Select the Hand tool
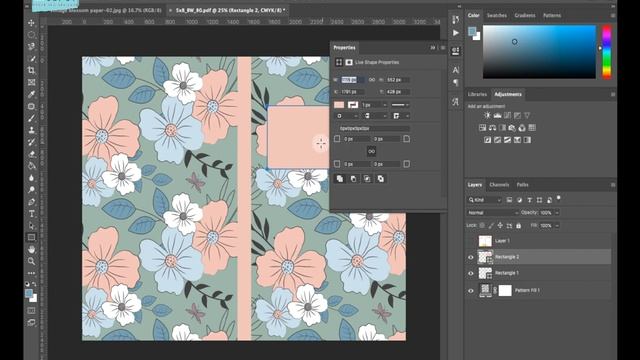Viewport: 640px width, 360px height. click(x=31, y=249)
